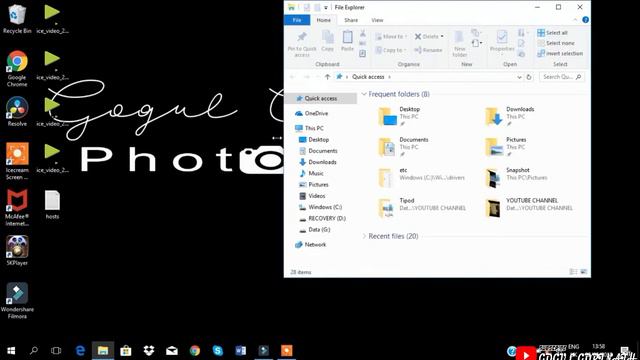Expand the address bar history dropdown
The width and height of the screenshot is (640, 360).
[x=519, y=77]
